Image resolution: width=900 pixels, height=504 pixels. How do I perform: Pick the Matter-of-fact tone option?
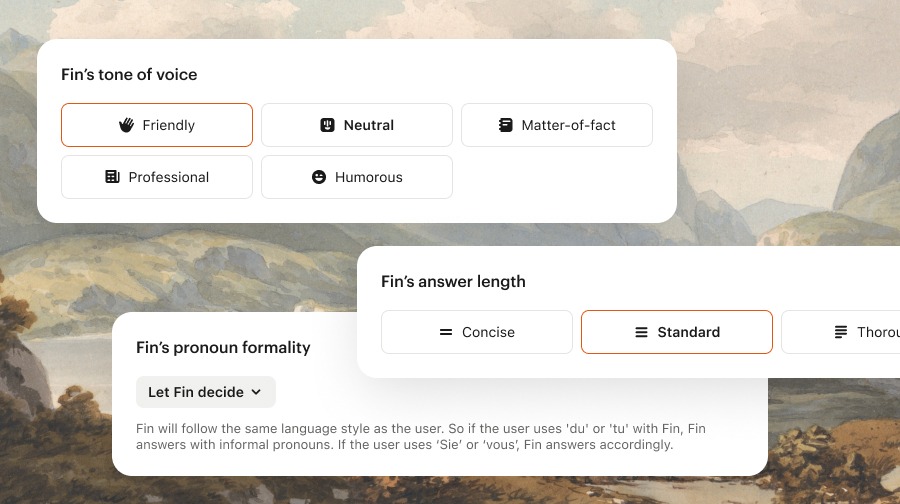[568, 125]
